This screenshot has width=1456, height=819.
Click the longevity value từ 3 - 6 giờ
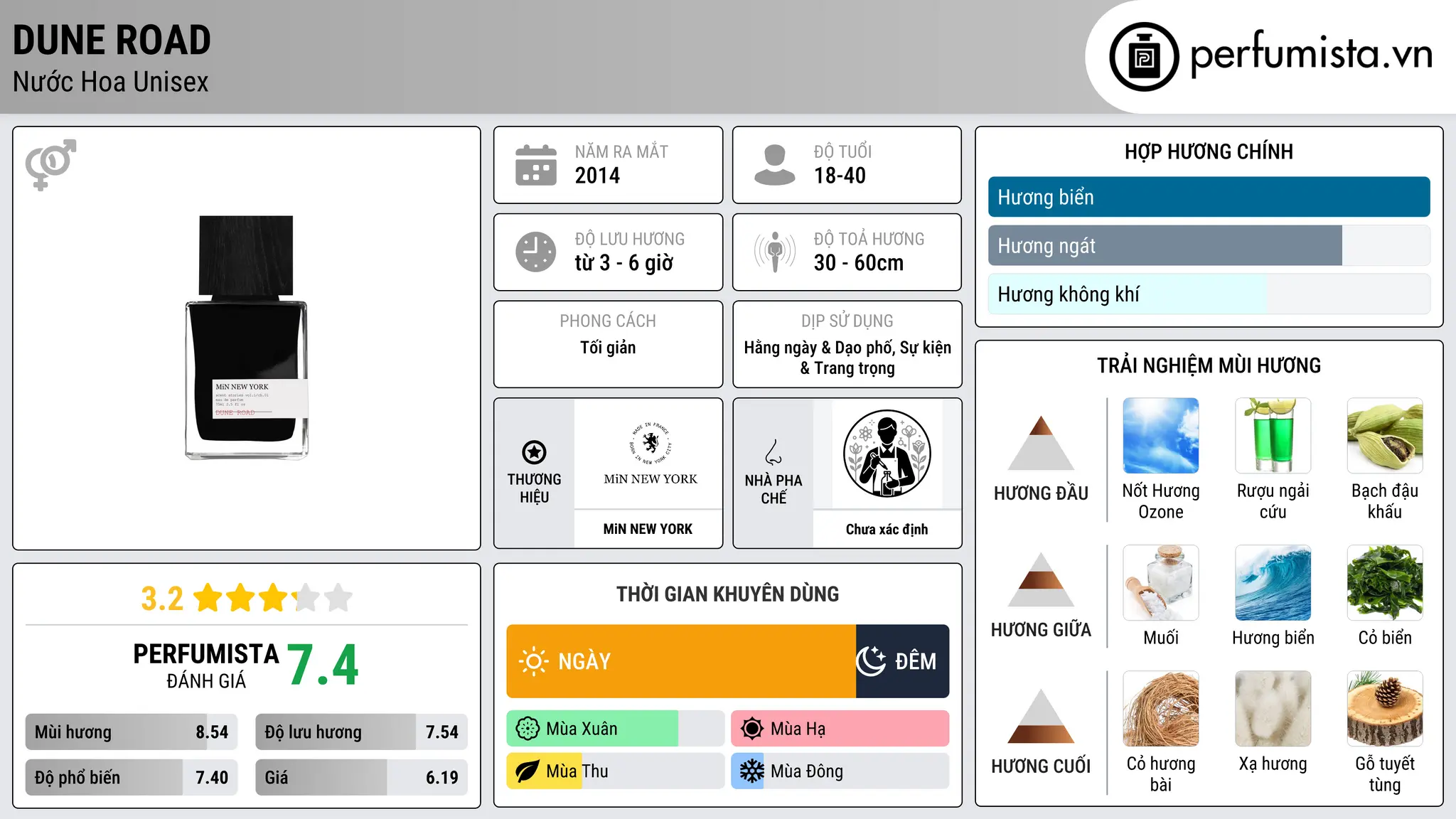[624, 263]
